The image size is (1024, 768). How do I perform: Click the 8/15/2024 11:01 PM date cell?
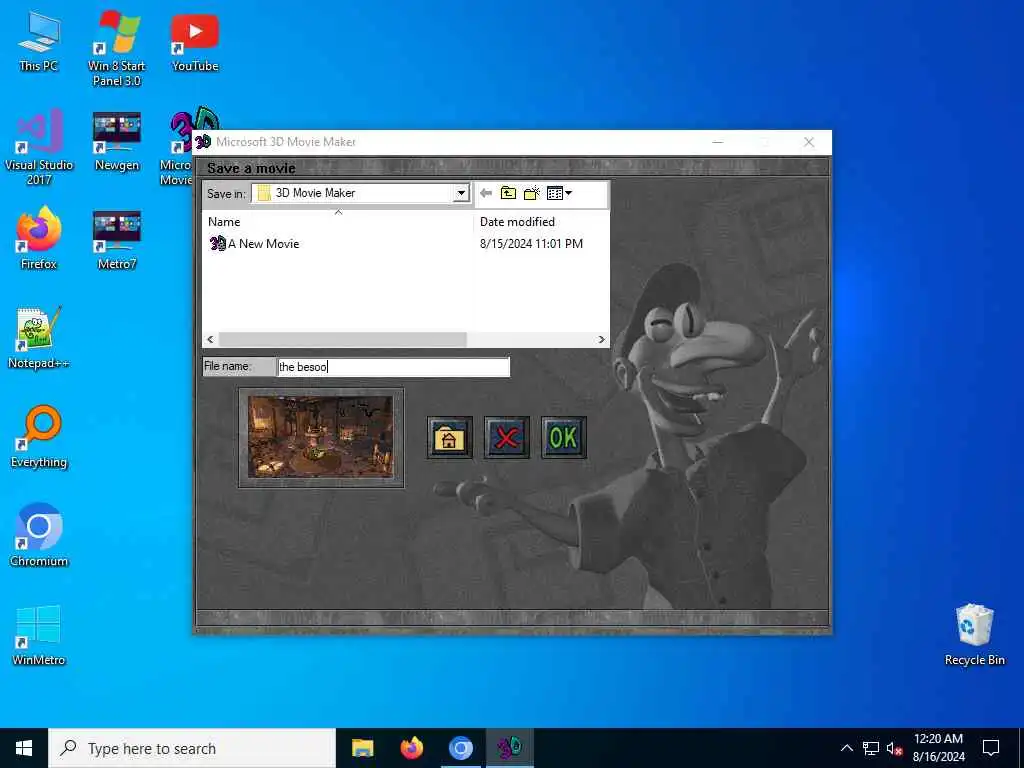(532, 244)
